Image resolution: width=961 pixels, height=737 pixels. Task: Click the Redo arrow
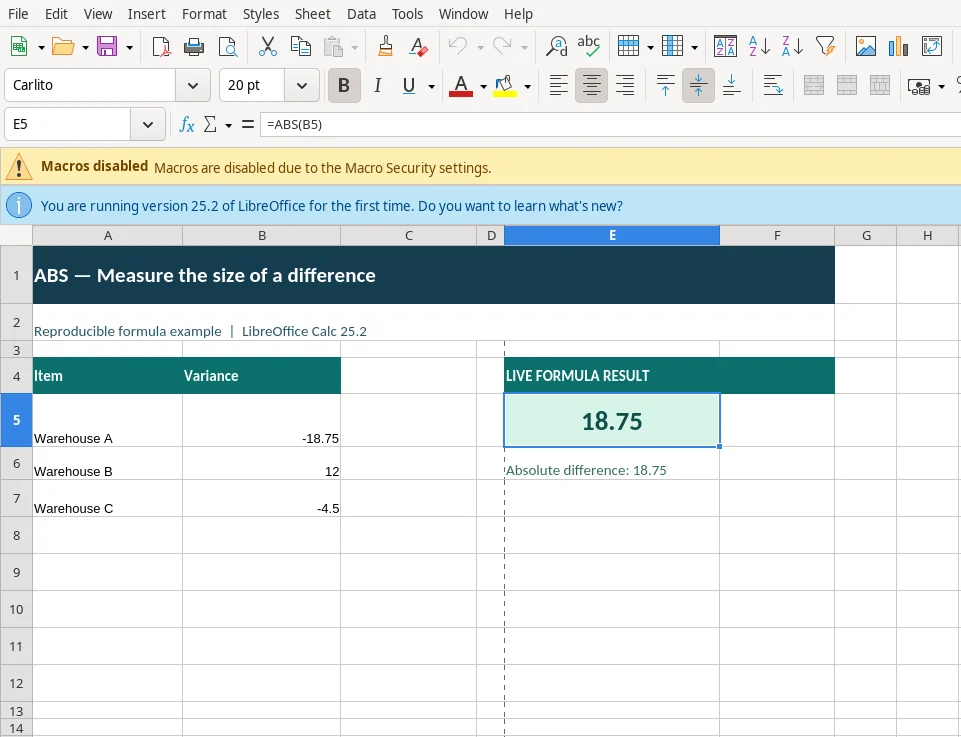502,47
